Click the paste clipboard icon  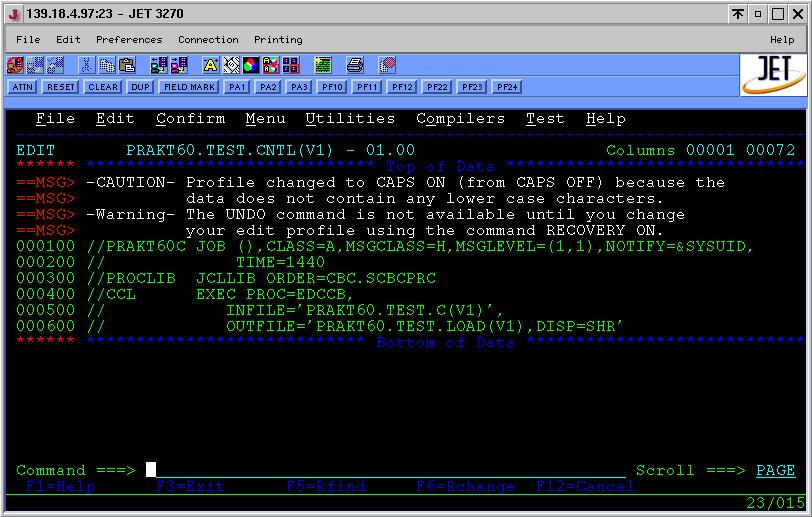pos(127,66)
